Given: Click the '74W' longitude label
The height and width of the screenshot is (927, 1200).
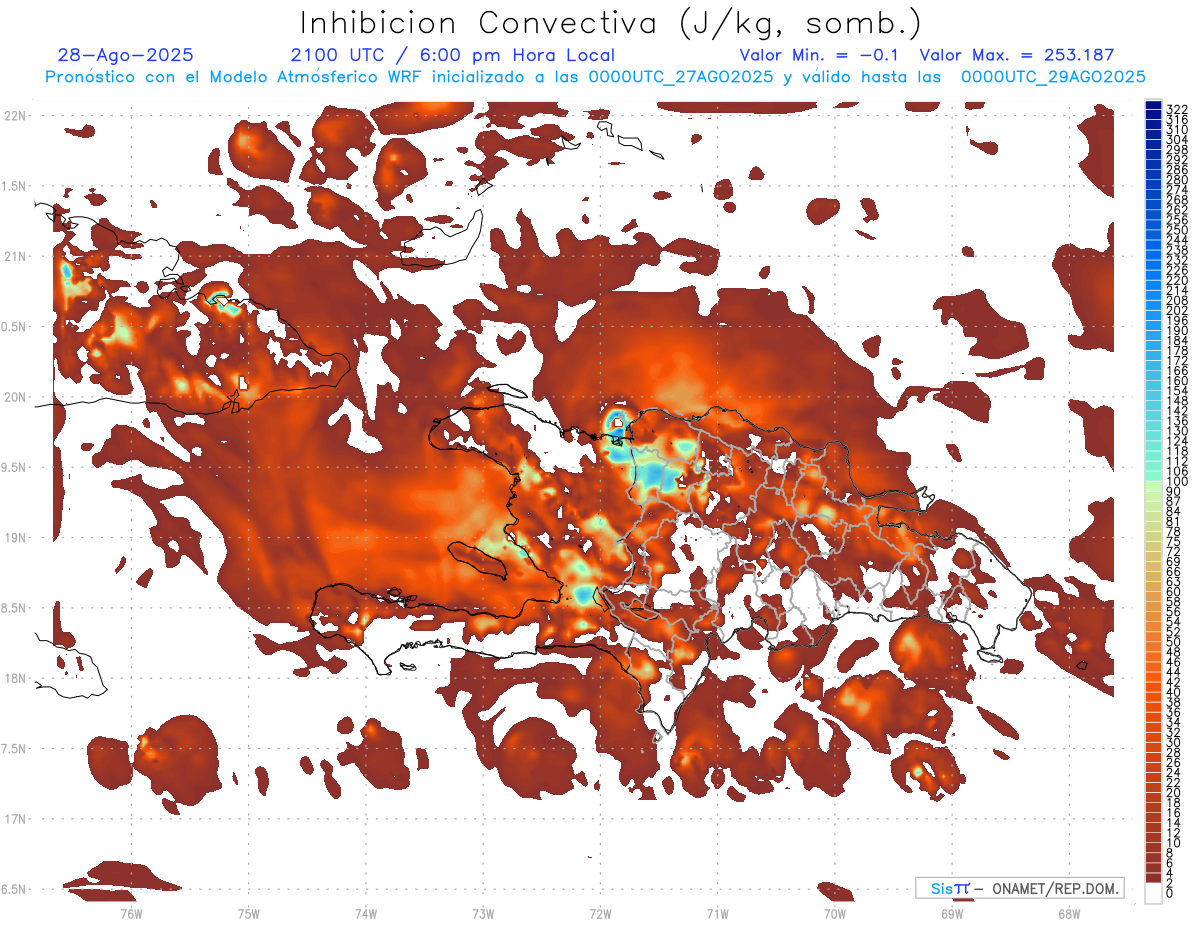Looking at the screenshot, I should tap(366, 913).
